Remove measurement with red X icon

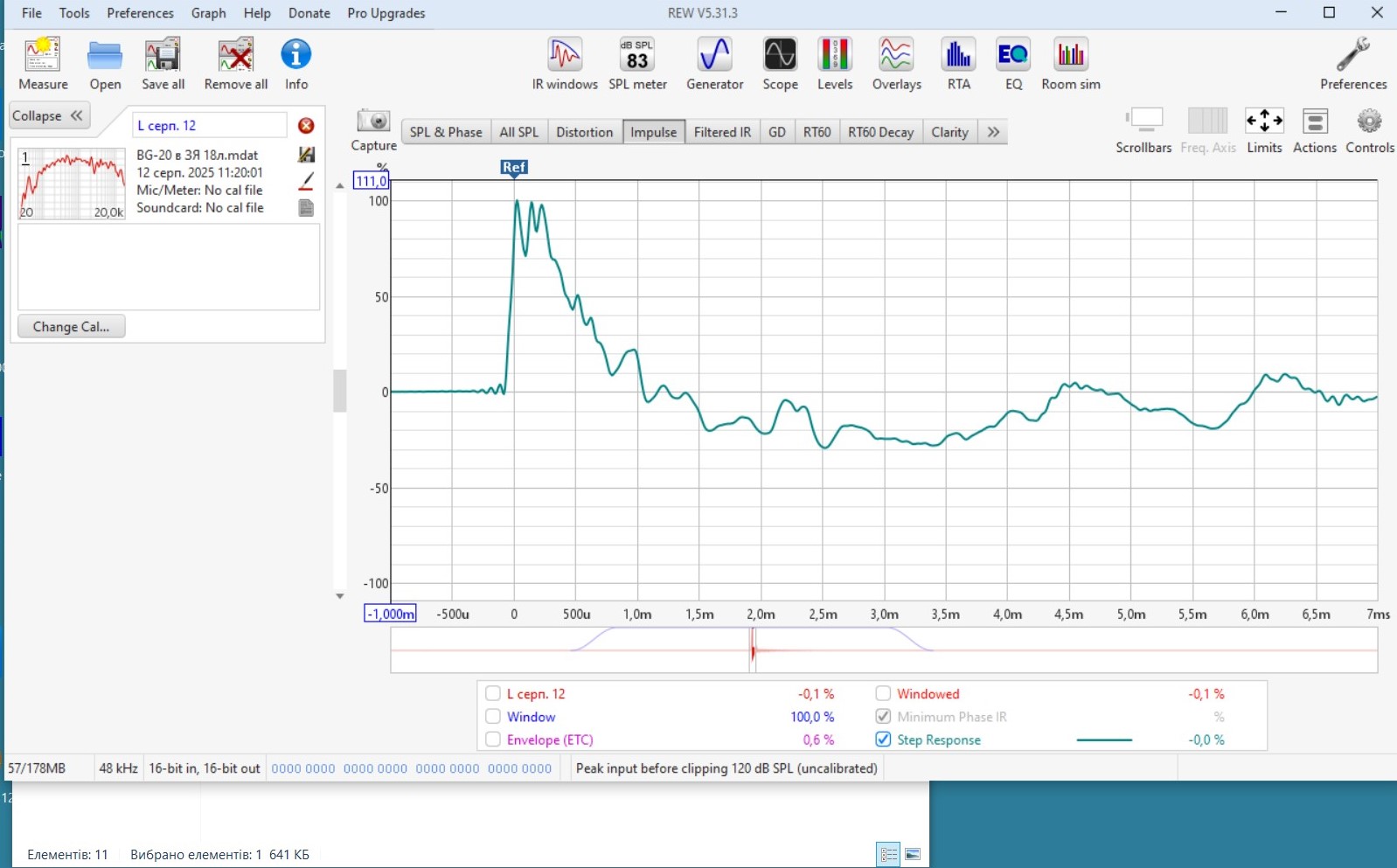306,126
